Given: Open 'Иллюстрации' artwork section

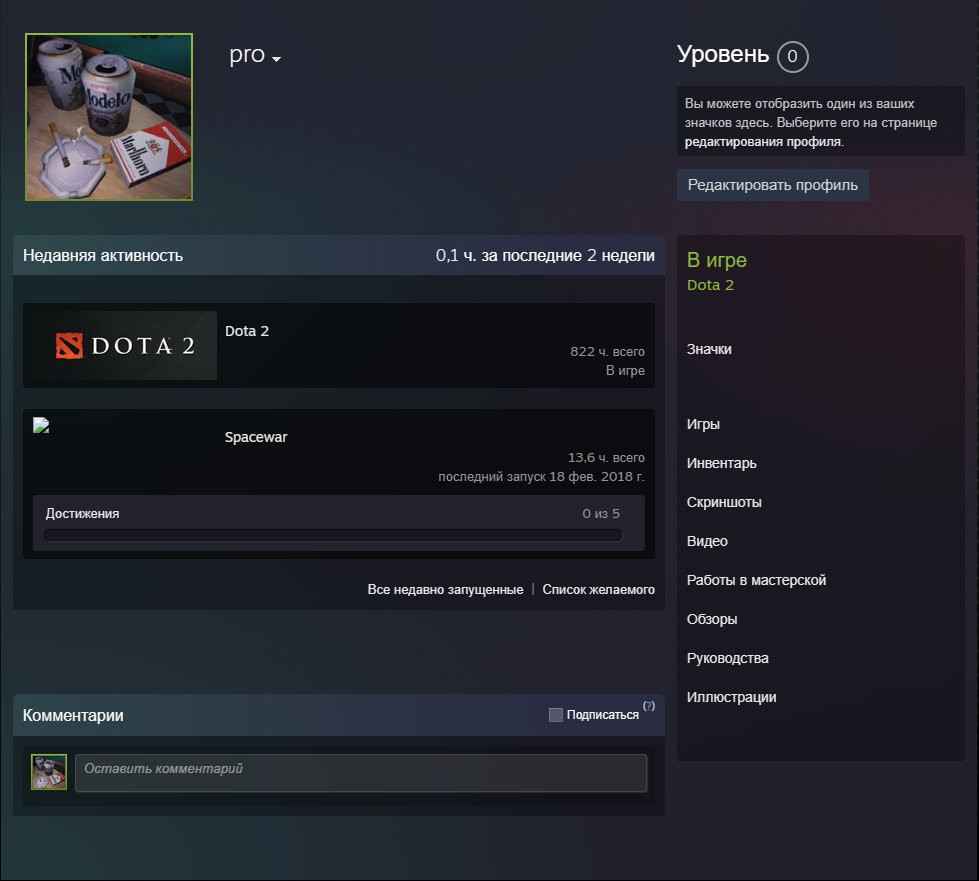Looking at the screenshot, I should coord(731,697).
